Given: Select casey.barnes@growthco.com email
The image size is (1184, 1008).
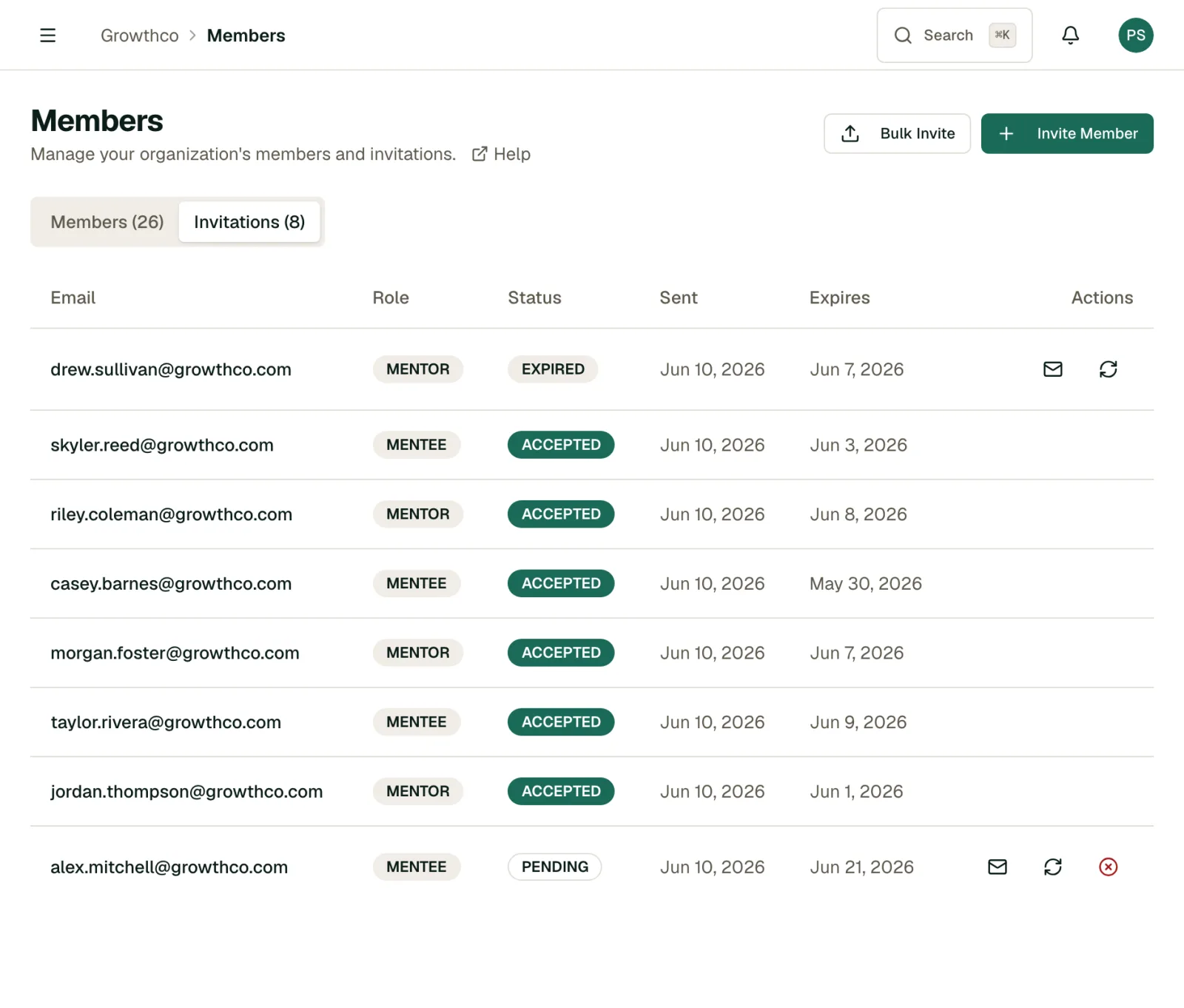Looking at the screenshot, I should [171, 584].
